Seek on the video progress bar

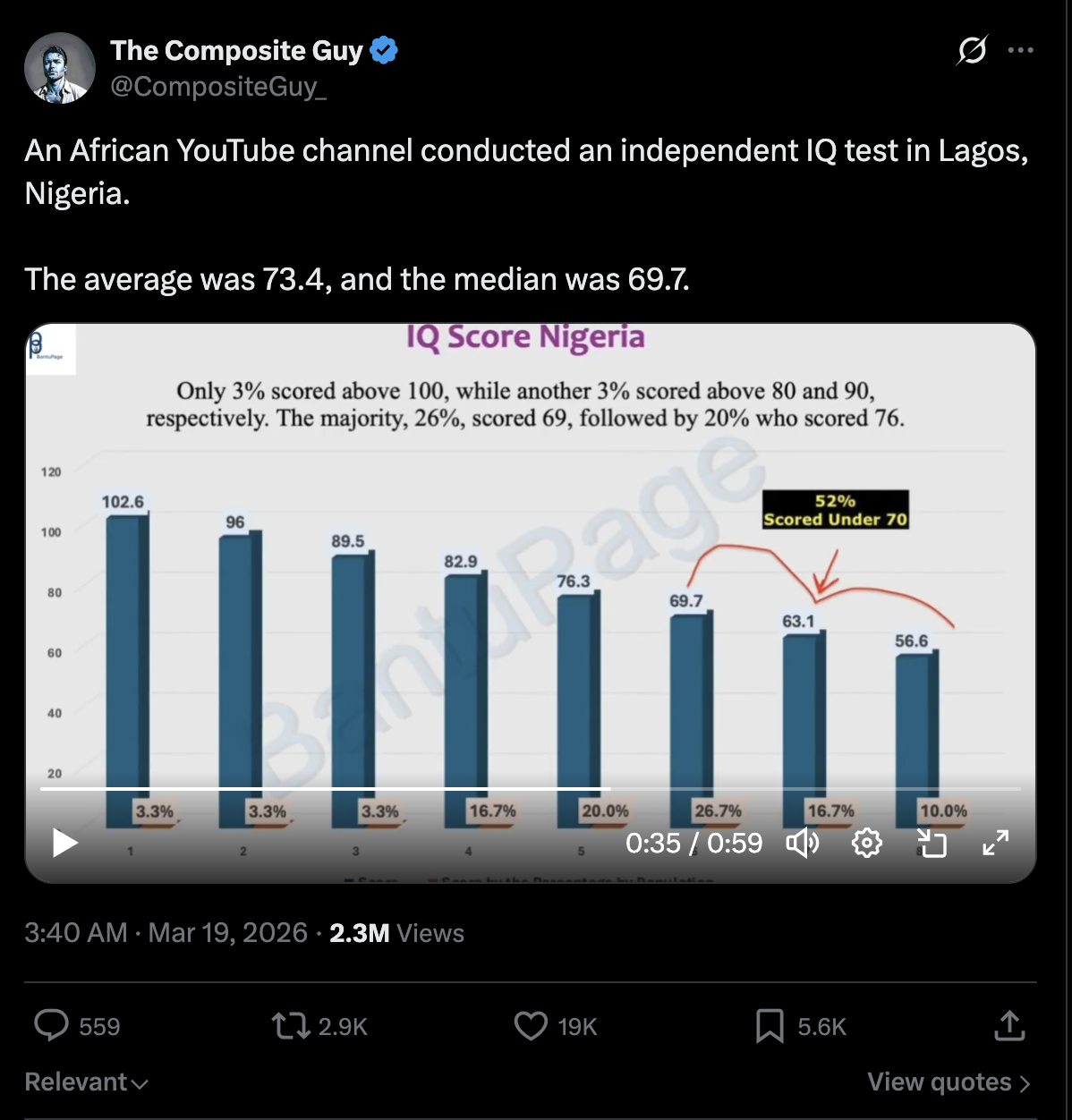[x=531, y=789]
